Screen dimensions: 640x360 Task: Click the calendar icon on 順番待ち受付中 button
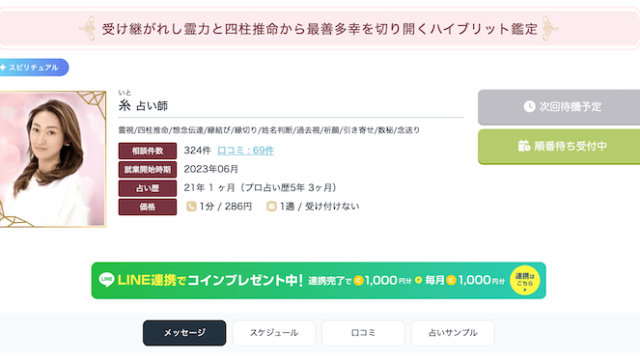[x=524, y=146]
